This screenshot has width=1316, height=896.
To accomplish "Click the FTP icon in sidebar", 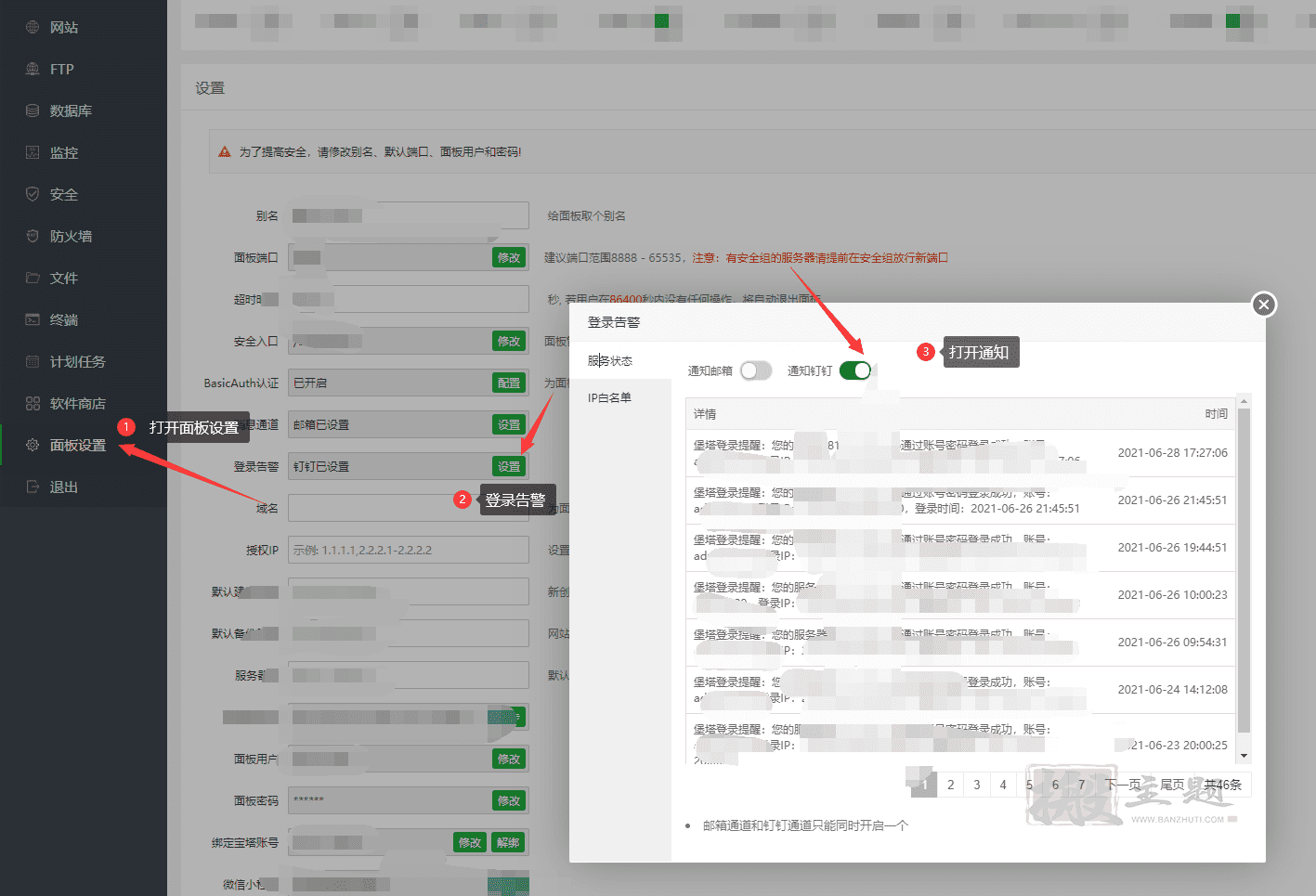I will click(33, 69).
